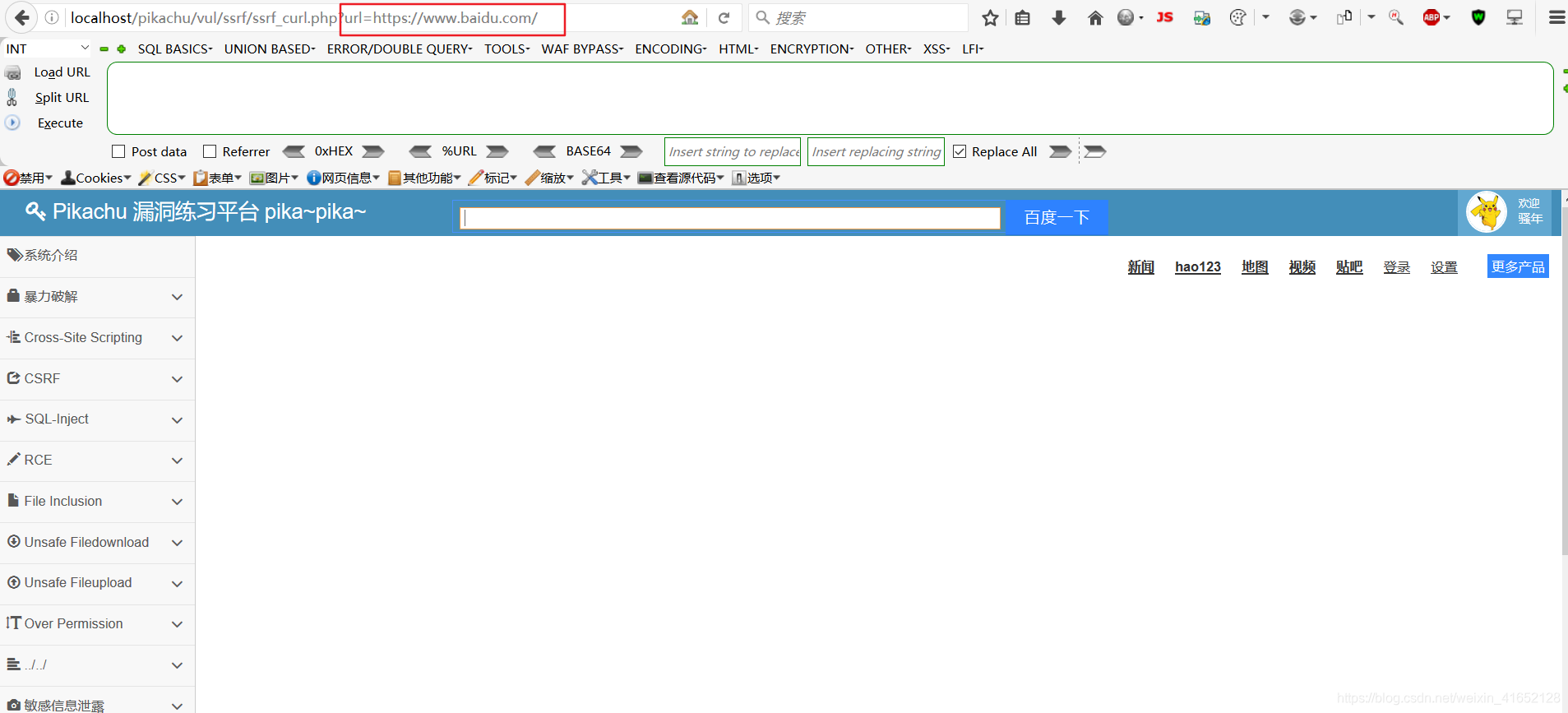Click the 0xHEX decode left arrow
The image size is (1568, 713).
point(294,151)
